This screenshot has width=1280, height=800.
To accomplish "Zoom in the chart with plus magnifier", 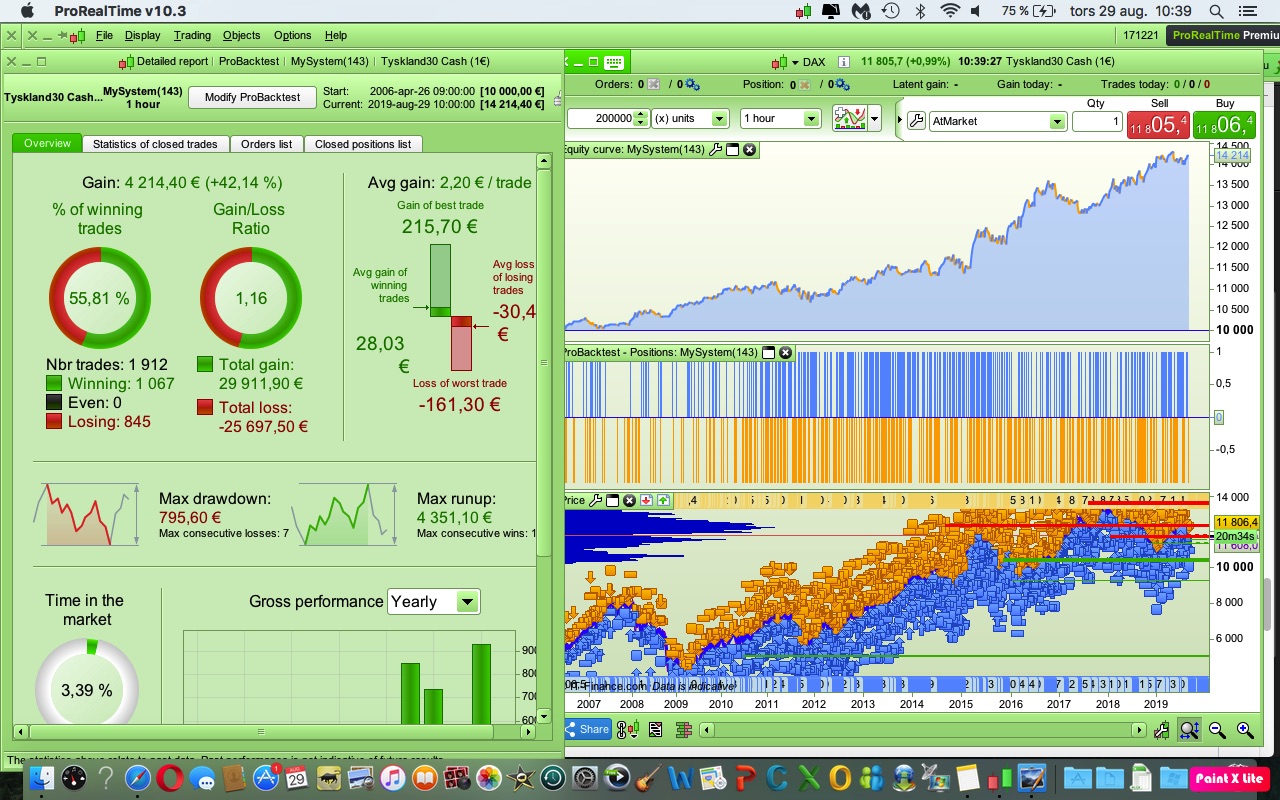I will tap(1245, 731).
